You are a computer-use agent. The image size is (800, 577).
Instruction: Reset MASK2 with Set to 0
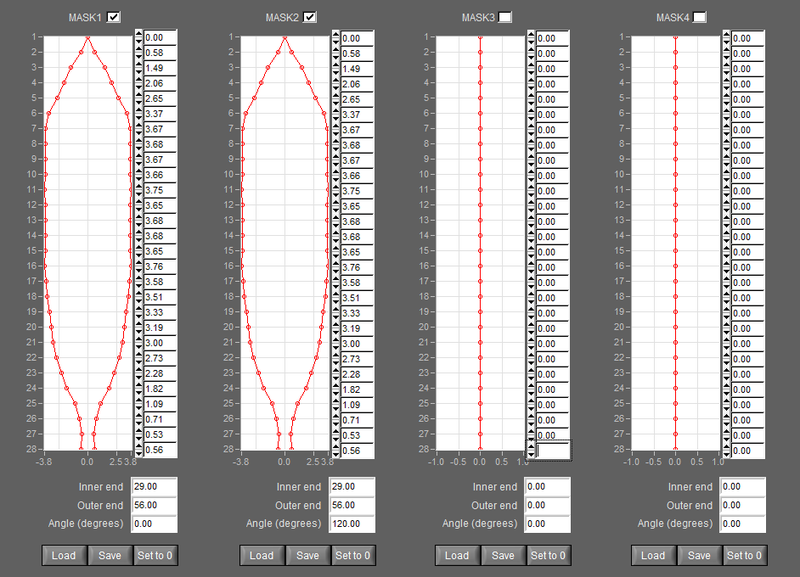(353, 556)
